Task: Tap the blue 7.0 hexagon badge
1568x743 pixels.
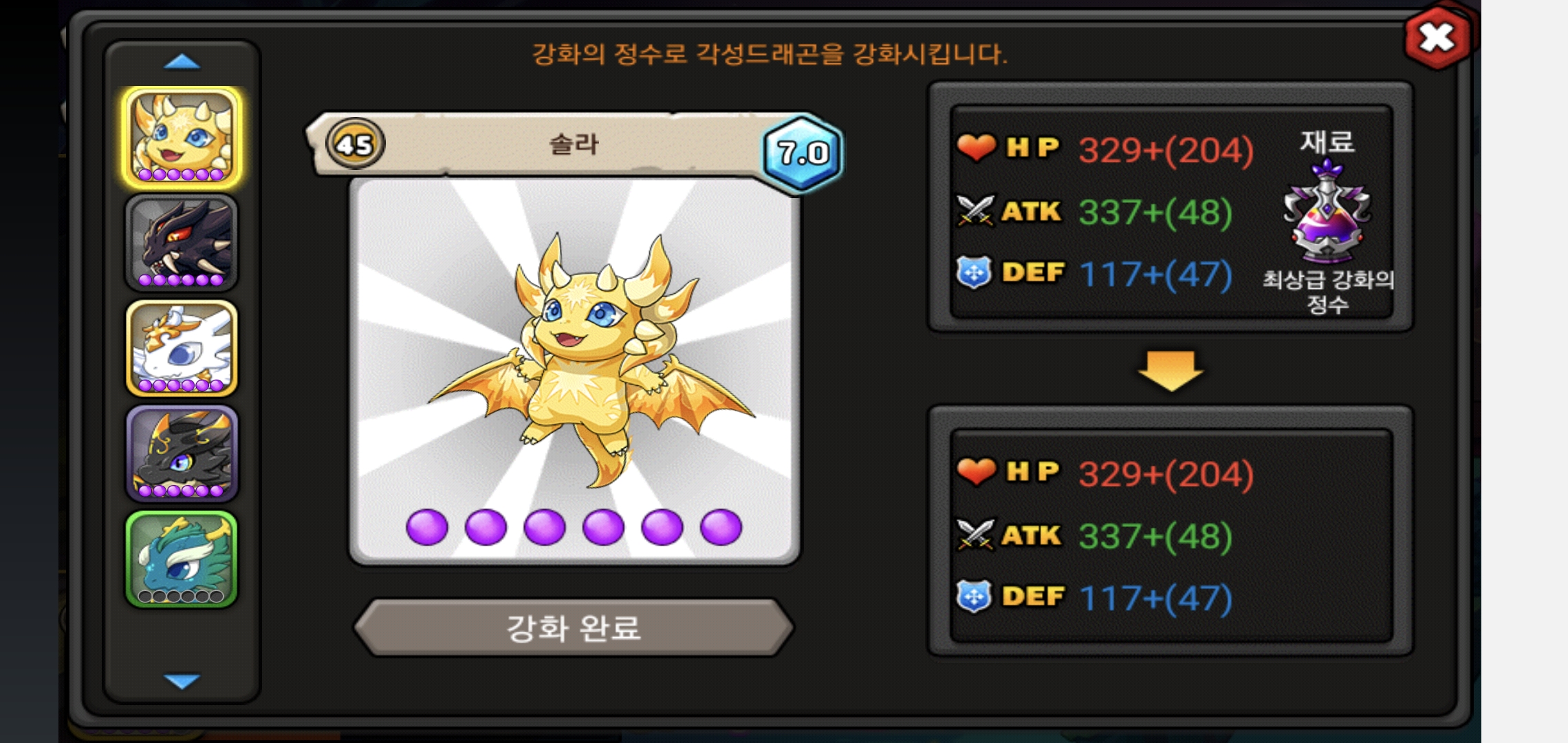Action: pyautogui.click(x=803, y=153)
